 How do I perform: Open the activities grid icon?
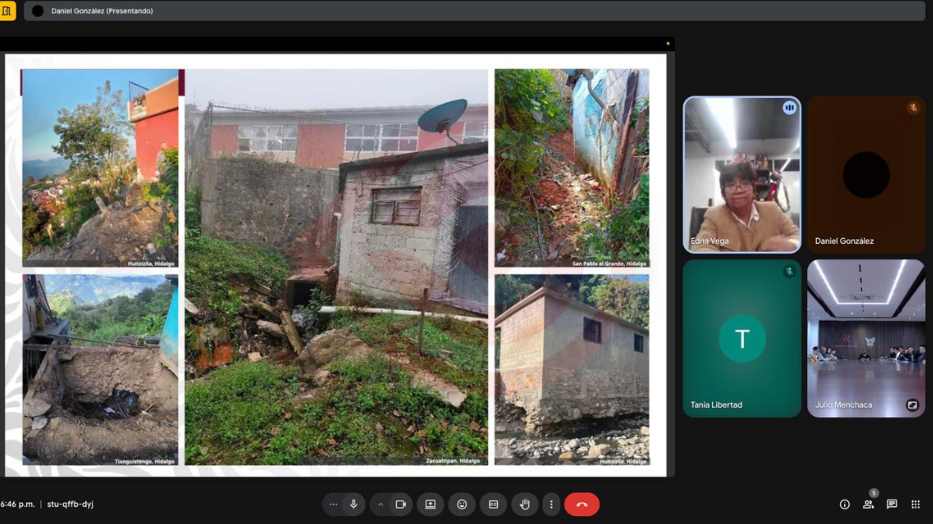[916, 505]
